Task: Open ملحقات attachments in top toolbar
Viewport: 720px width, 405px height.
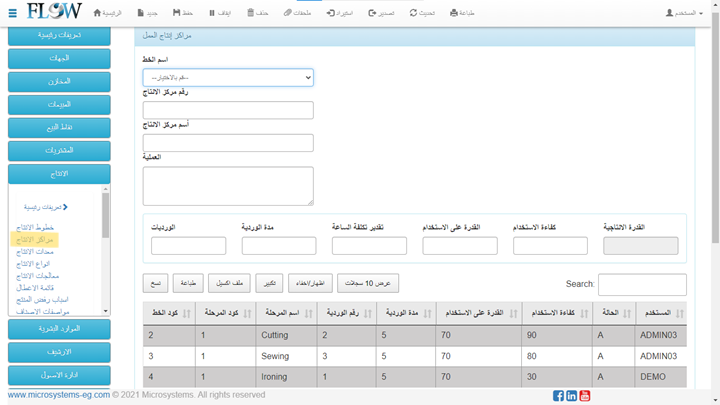Action: tap(297, 13)
